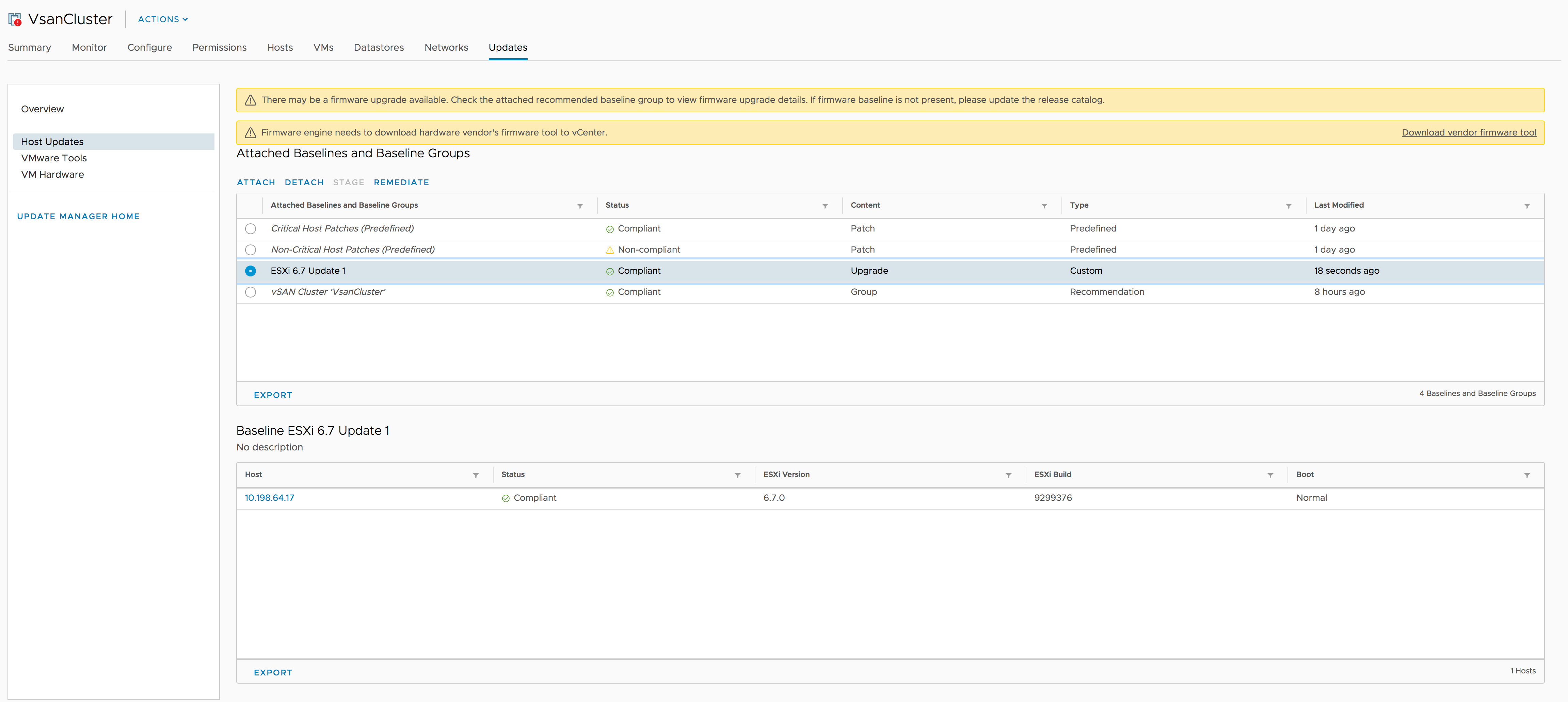Click the VsanCluster cluster alert icon
Viewport: 1568px width, 702px height.
[x=15, y=19]
